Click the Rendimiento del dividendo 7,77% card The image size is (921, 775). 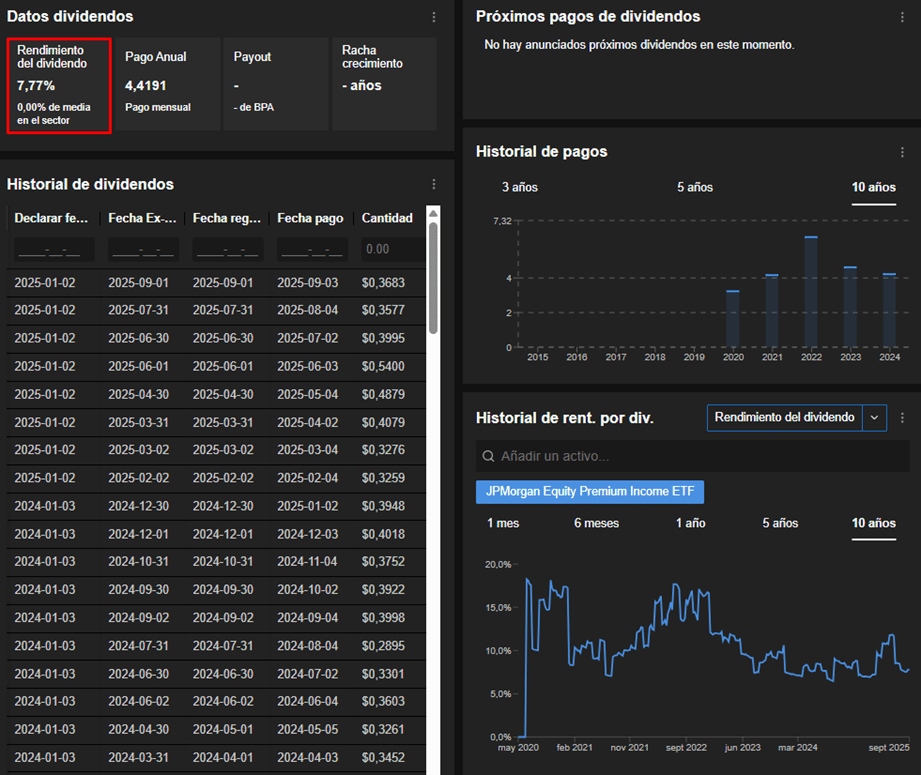pos(58,85)
